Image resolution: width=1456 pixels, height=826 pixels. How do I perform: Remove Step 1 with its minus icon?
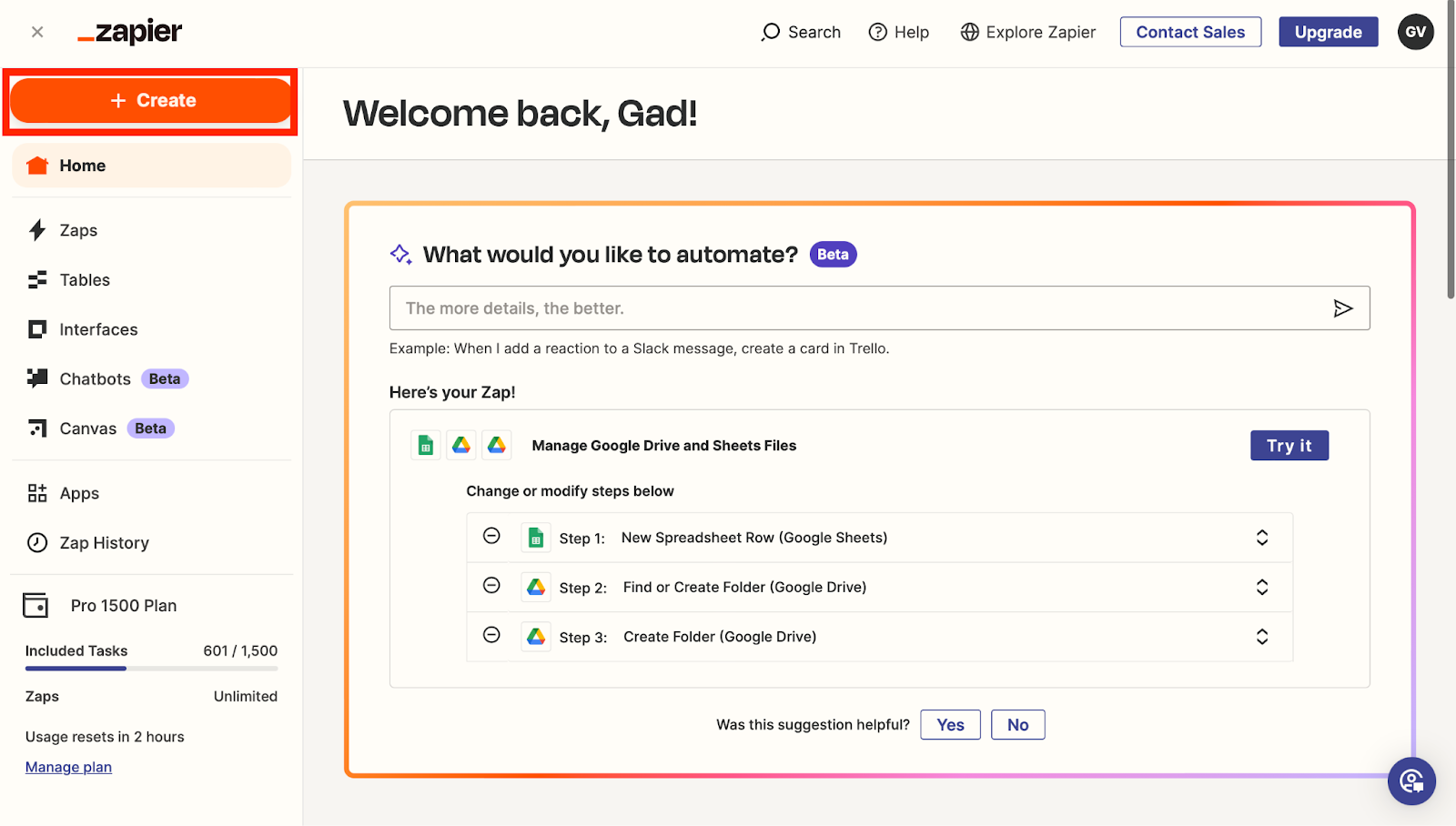[x=491, y=536]
